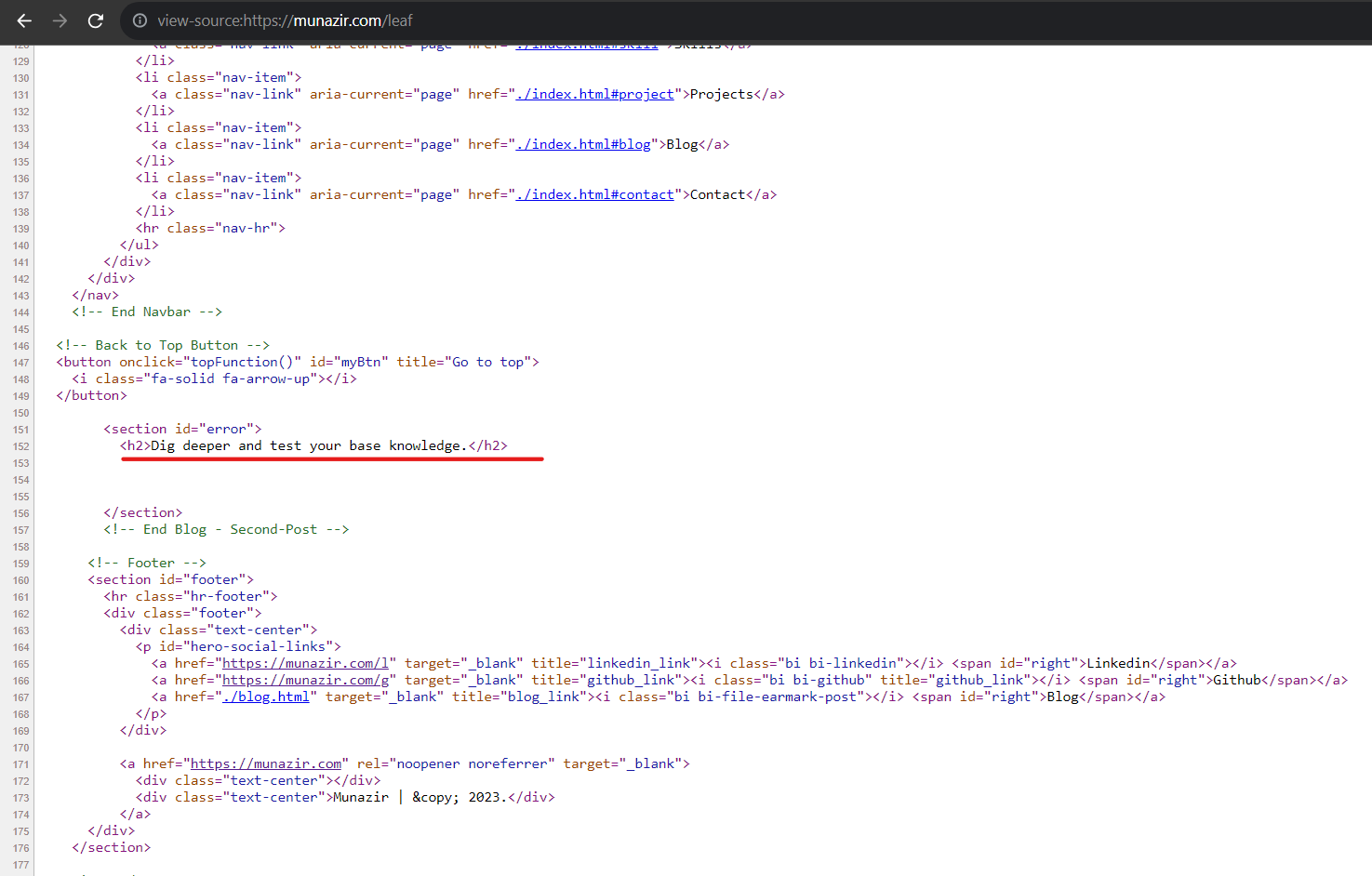Click the partially visible ./index.html#skill link
Screen dimensions: 1372x876
click(585, 44)
